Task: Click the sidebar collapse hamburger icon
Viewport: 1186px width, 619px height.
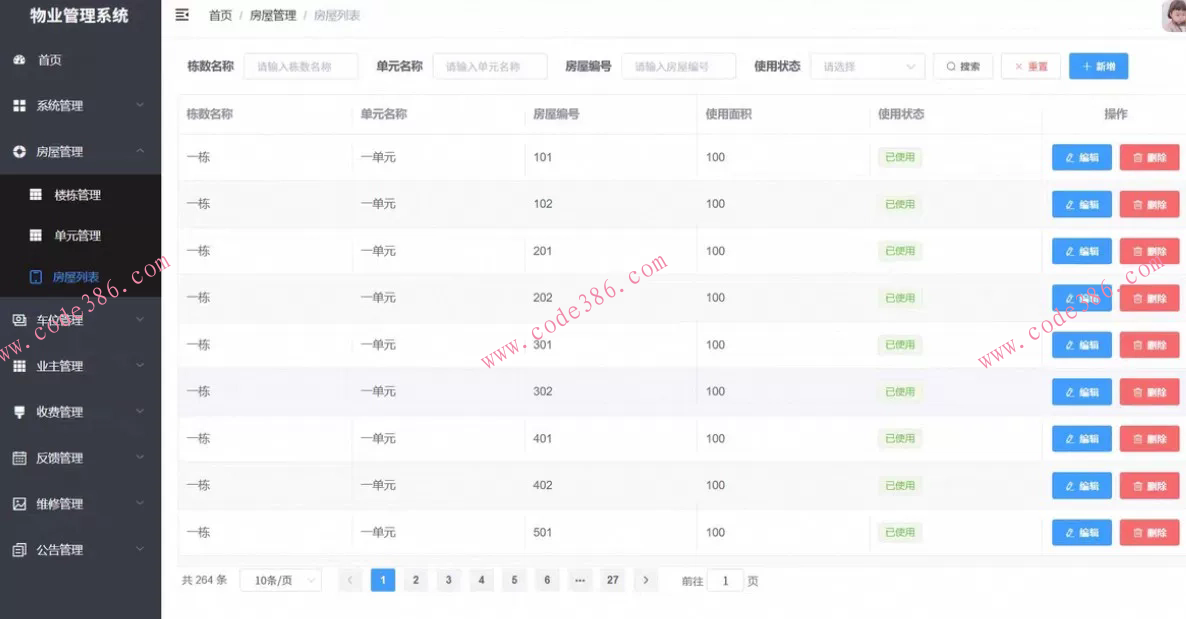Action: pos(181,15)
